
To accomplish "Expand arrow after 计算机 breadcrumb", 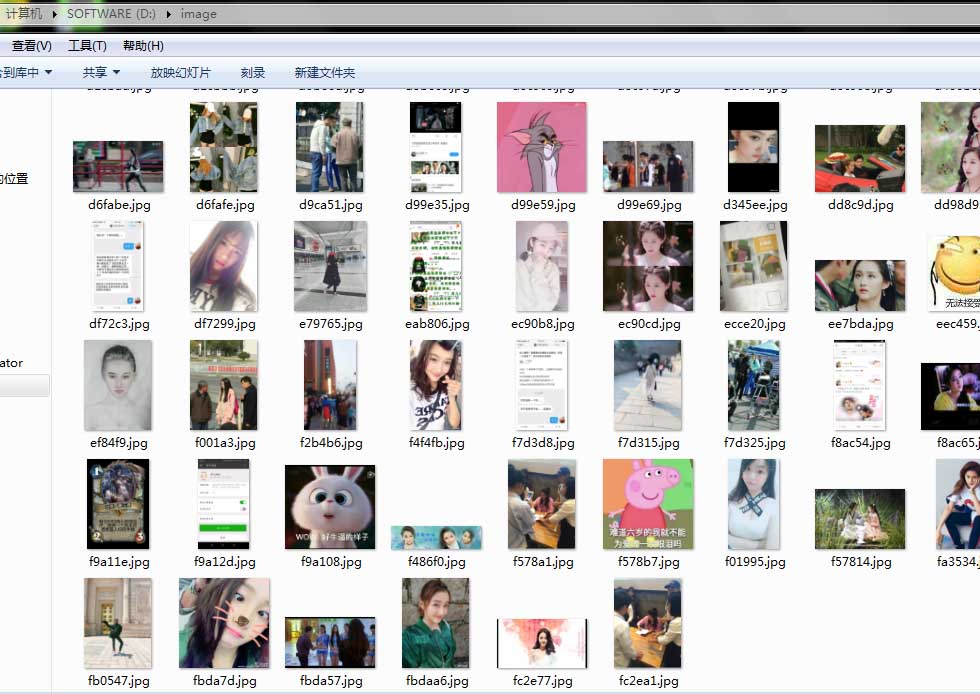I will pyautogui.click(x=54, y=14).
